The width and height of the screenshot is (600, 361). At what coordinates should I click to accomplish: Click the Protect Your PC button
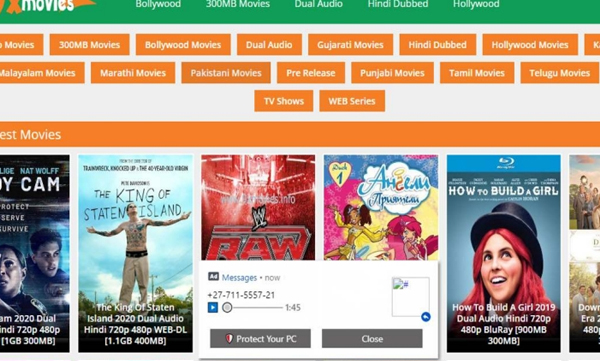tap(260, 338)
